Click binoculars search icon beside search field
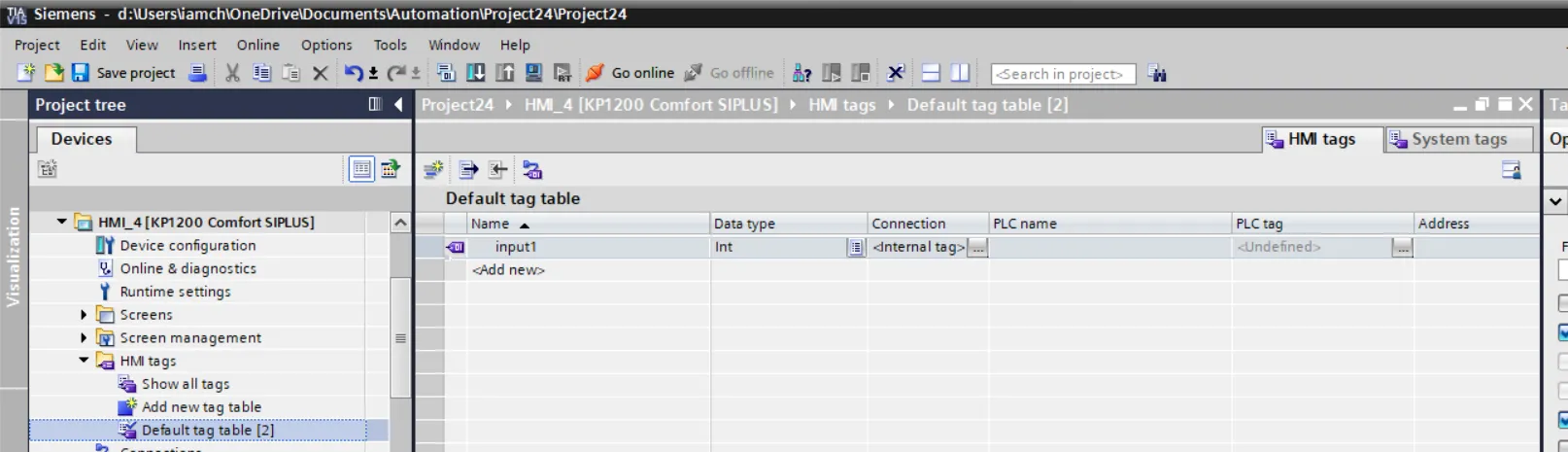Viewport: 1568px width, 452px height. 1157,73
